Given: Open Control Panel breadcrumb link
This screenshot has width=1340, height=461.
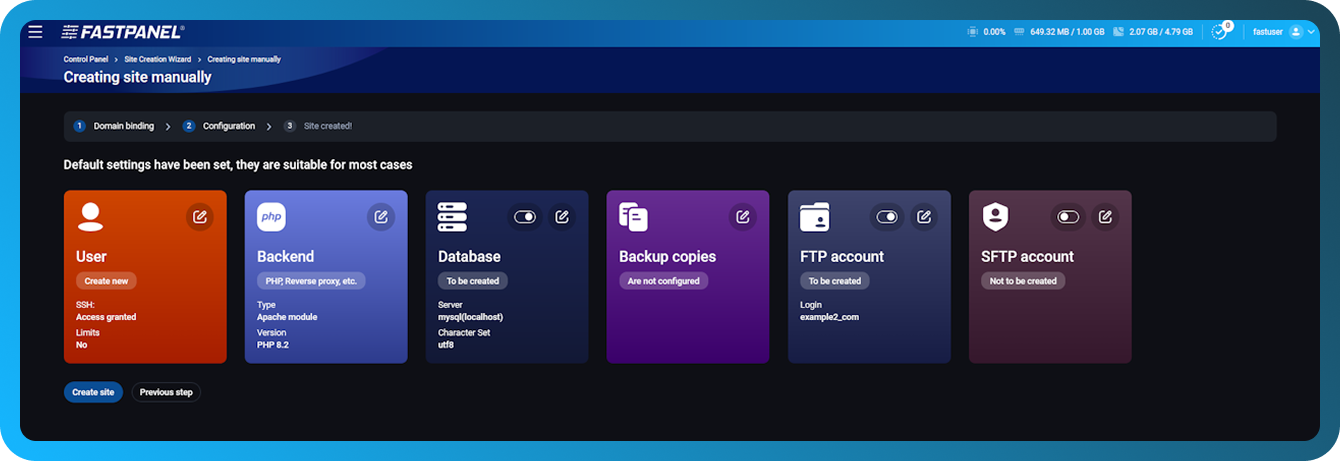Looking at the screenshot, I should click(85, 60).
